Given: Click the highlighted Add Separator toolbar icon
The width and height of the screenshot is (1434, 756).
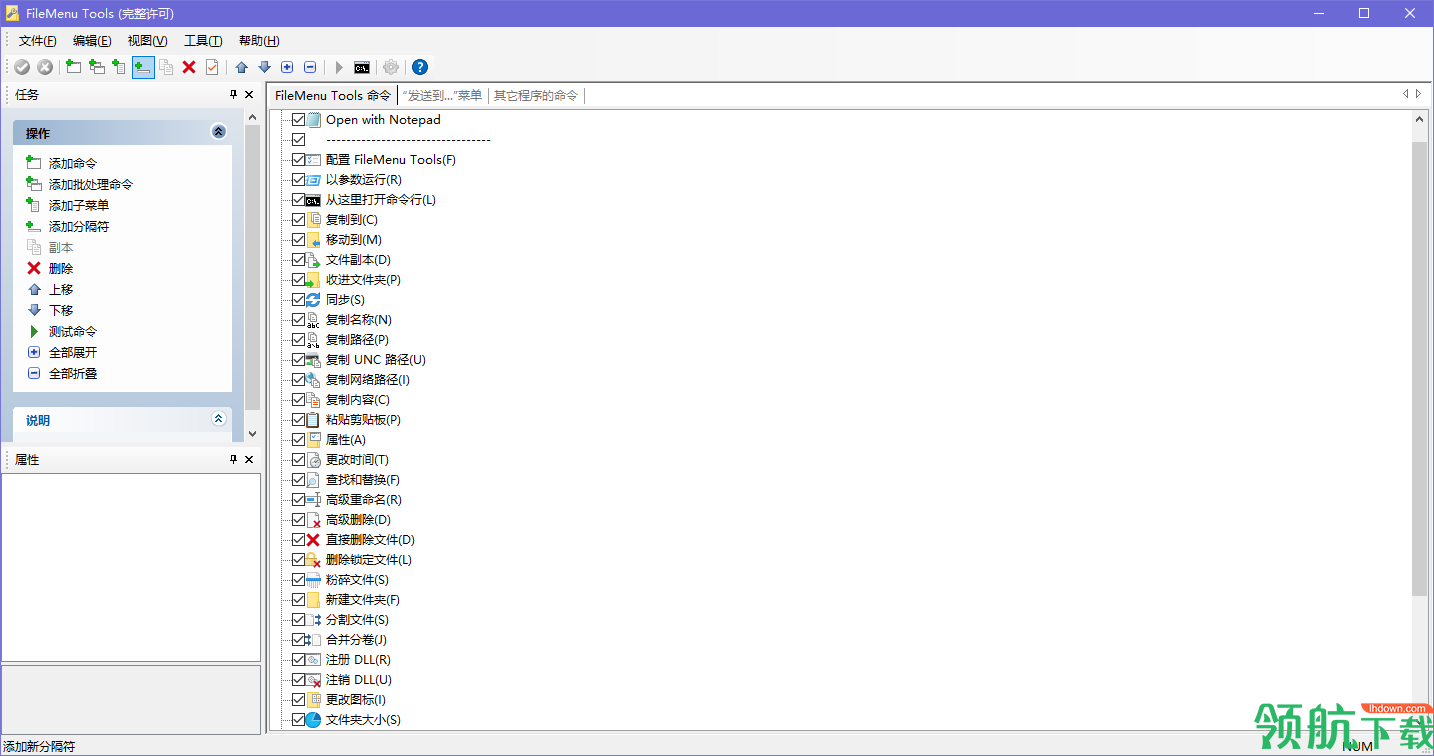Looking at the screenshot, I should [143, 67].
